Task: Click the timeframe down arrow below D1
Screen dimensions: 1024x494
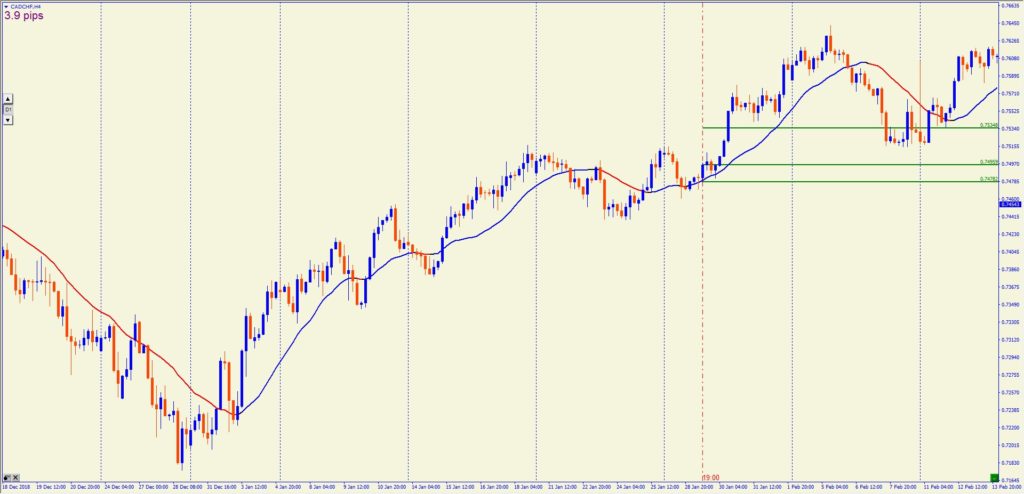Action: 8,119
